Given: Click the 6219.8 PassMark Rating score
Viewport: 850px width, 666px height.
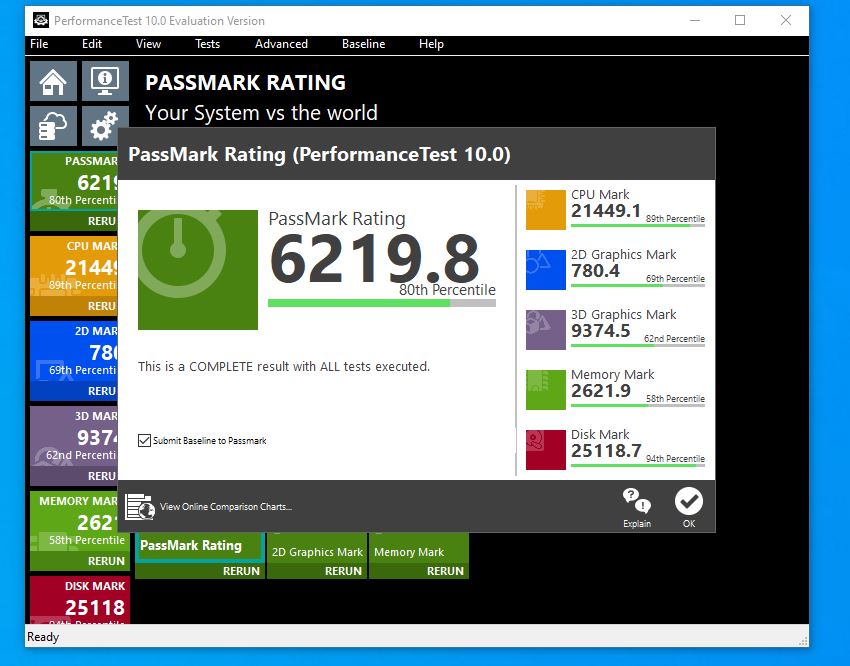Looking at the screenshot, I should click(x=375, y=258).
